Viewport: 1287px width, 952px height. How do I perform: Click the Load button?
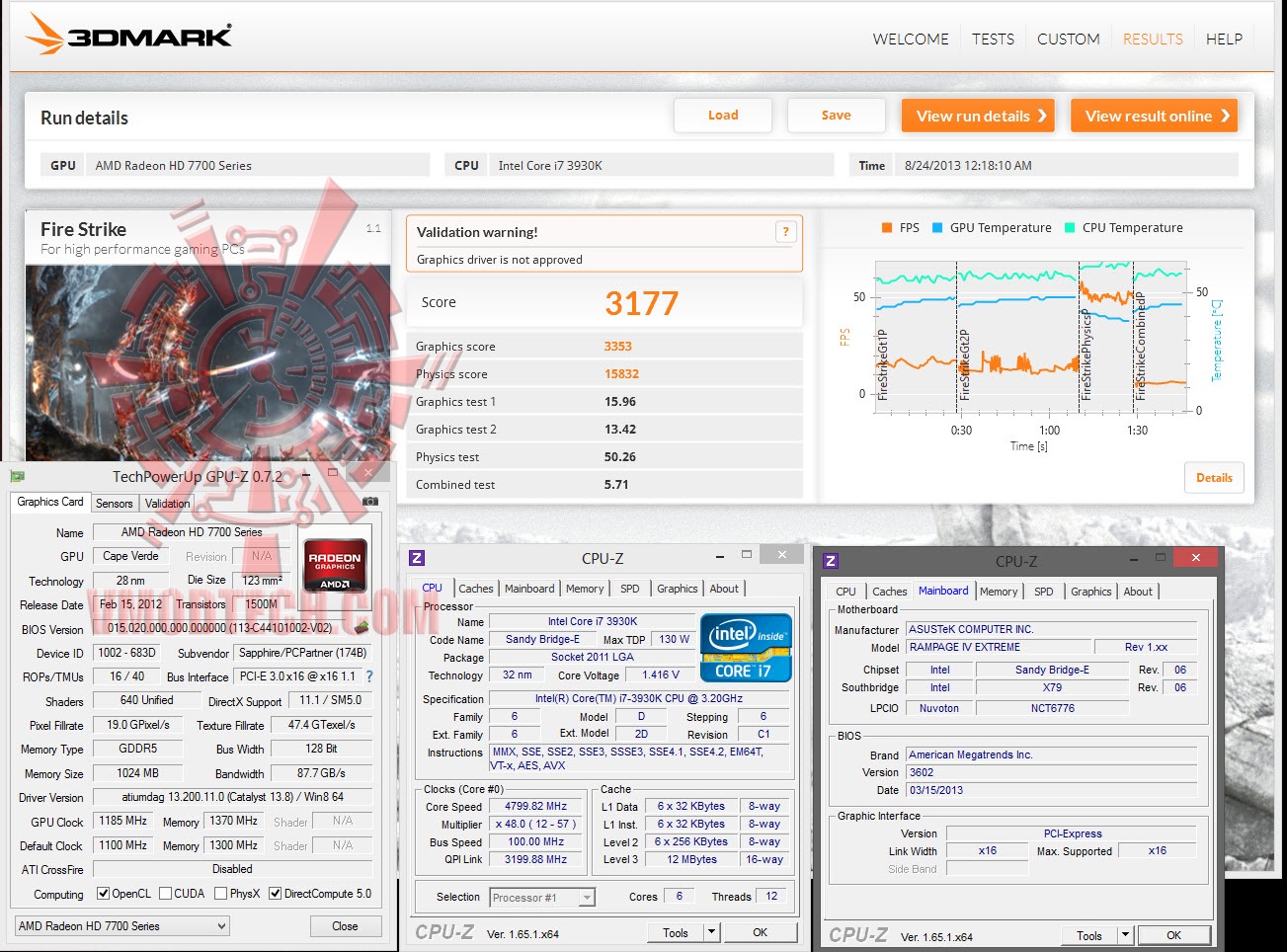point(723,116)
